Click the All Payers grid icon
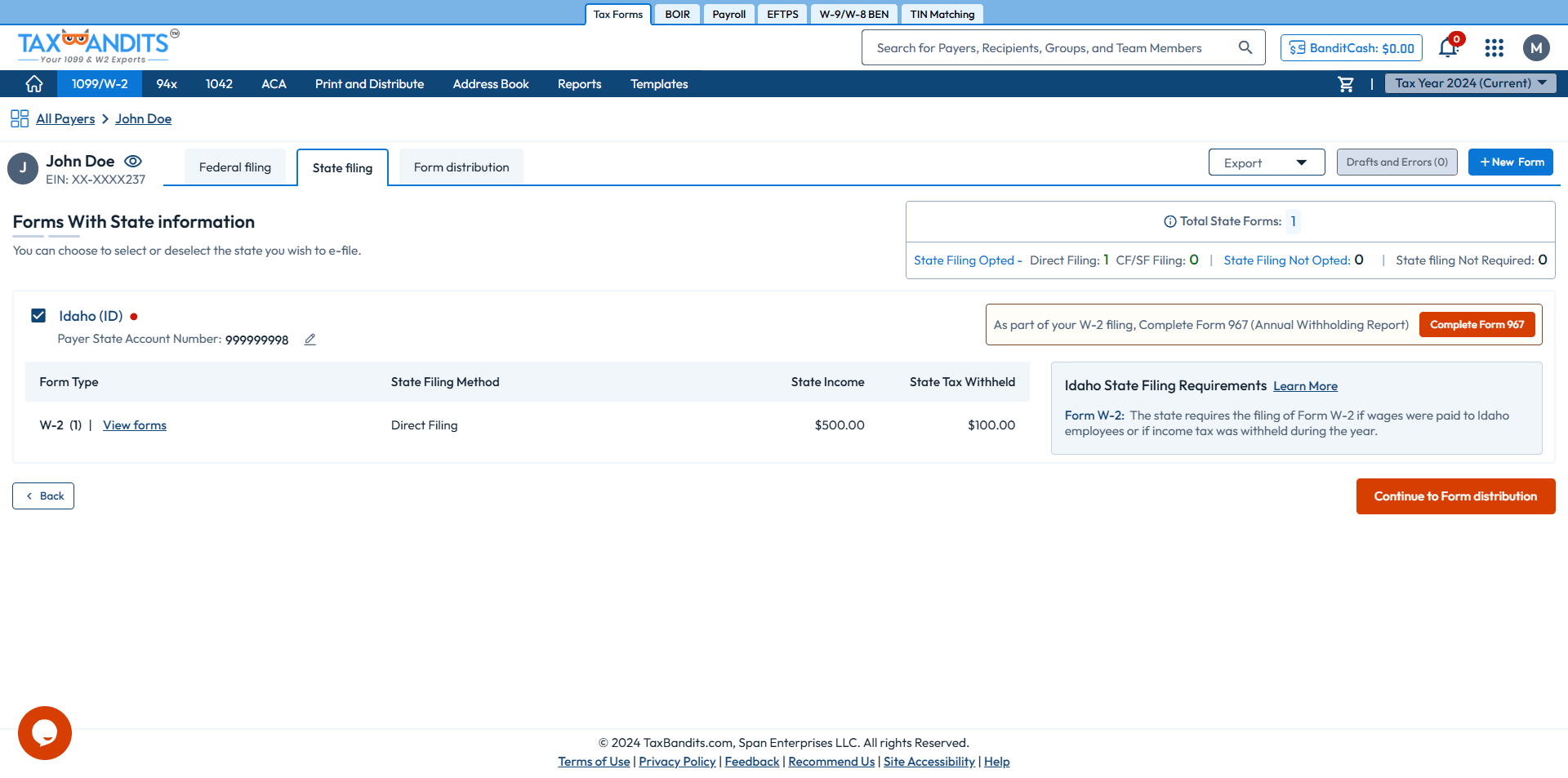This screenshot has height=778, width=1568. 20,119
